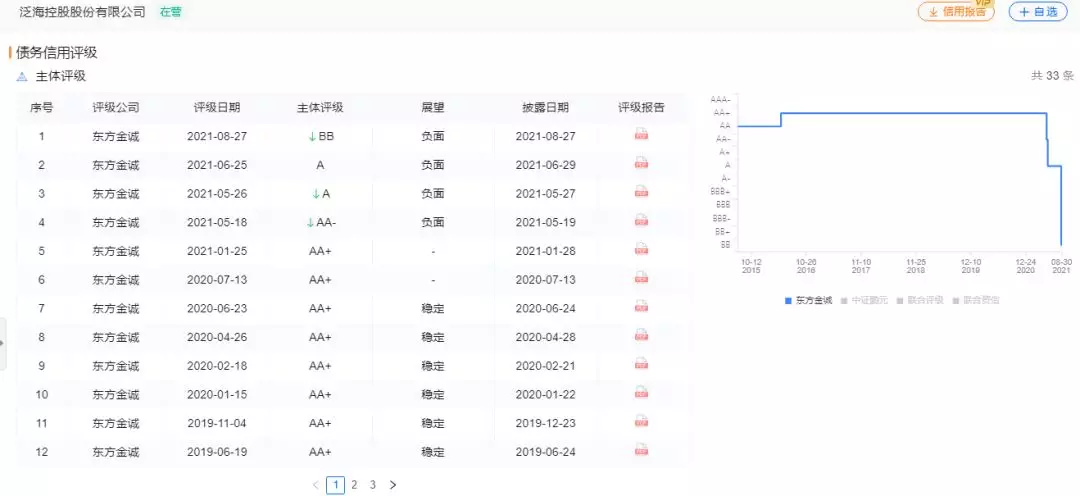Switch to page 3 of ratings
The width and height of the screenshot is (1080, 496).
point(373,485)
